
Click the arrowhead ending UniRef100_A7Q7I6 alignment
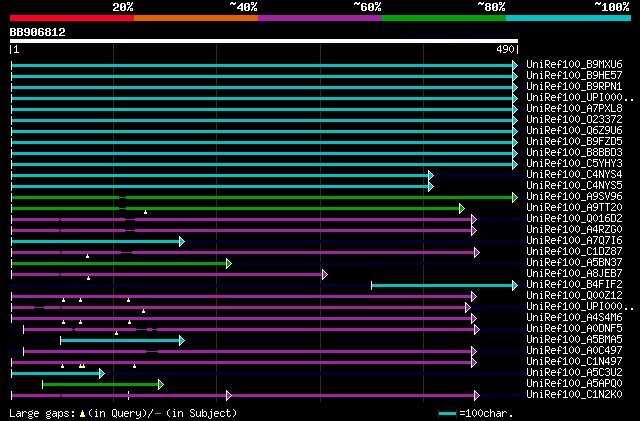(x=182, y=241)
